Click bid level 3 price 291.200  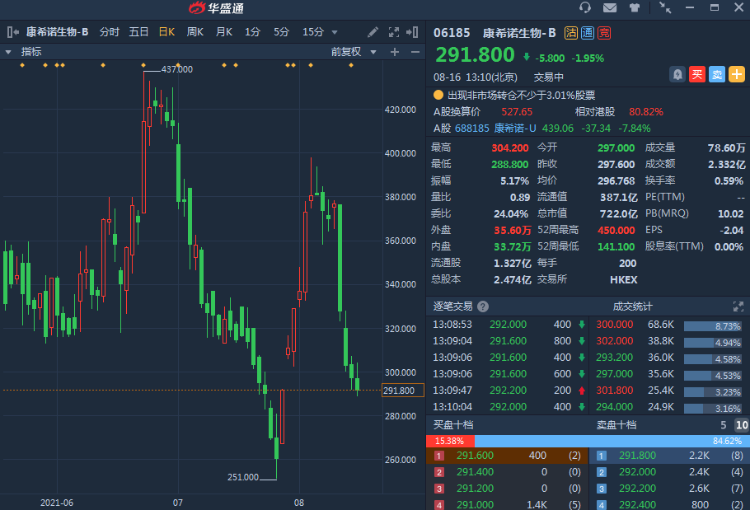click(474, 488)
